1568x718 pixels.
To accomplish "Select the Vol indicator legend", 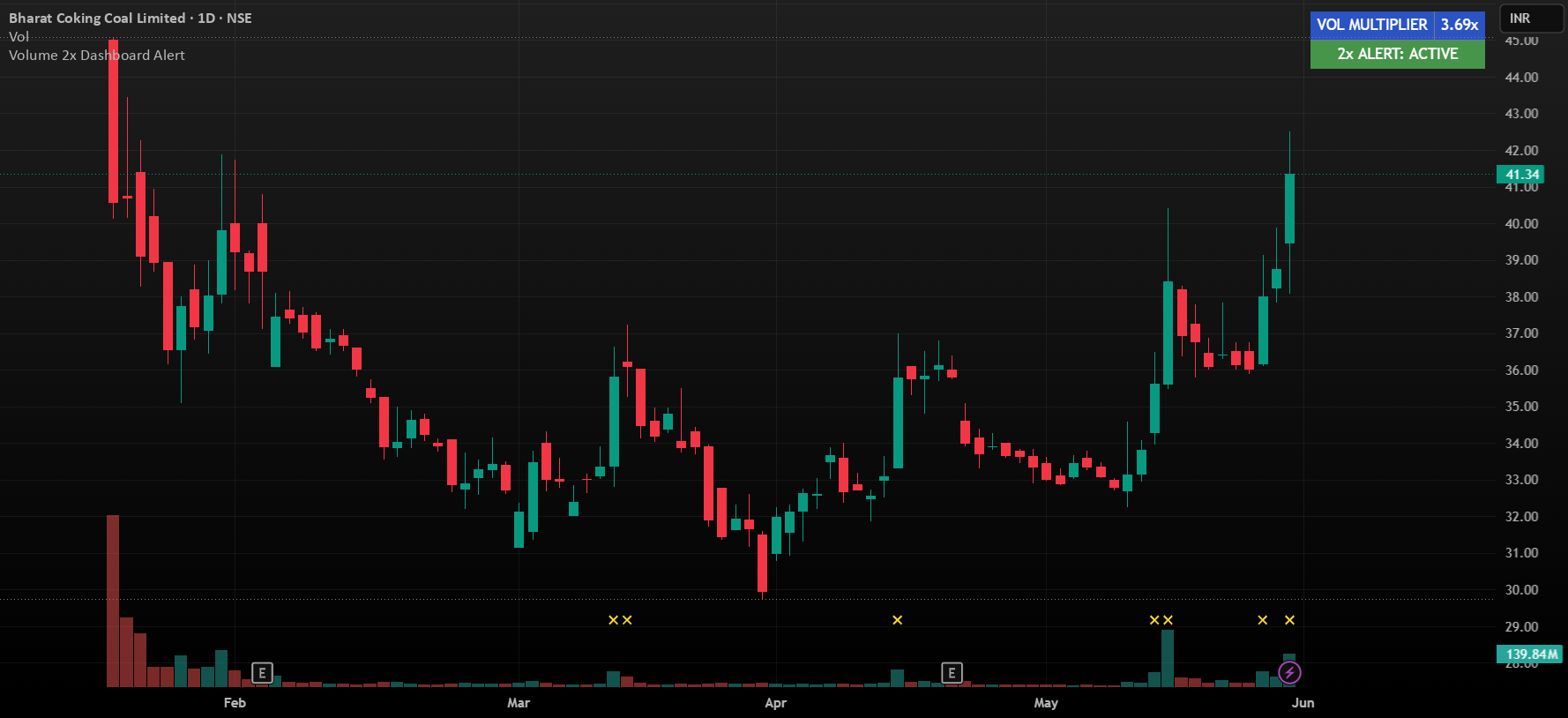I will pyautogui.click(x=19, y=36).
